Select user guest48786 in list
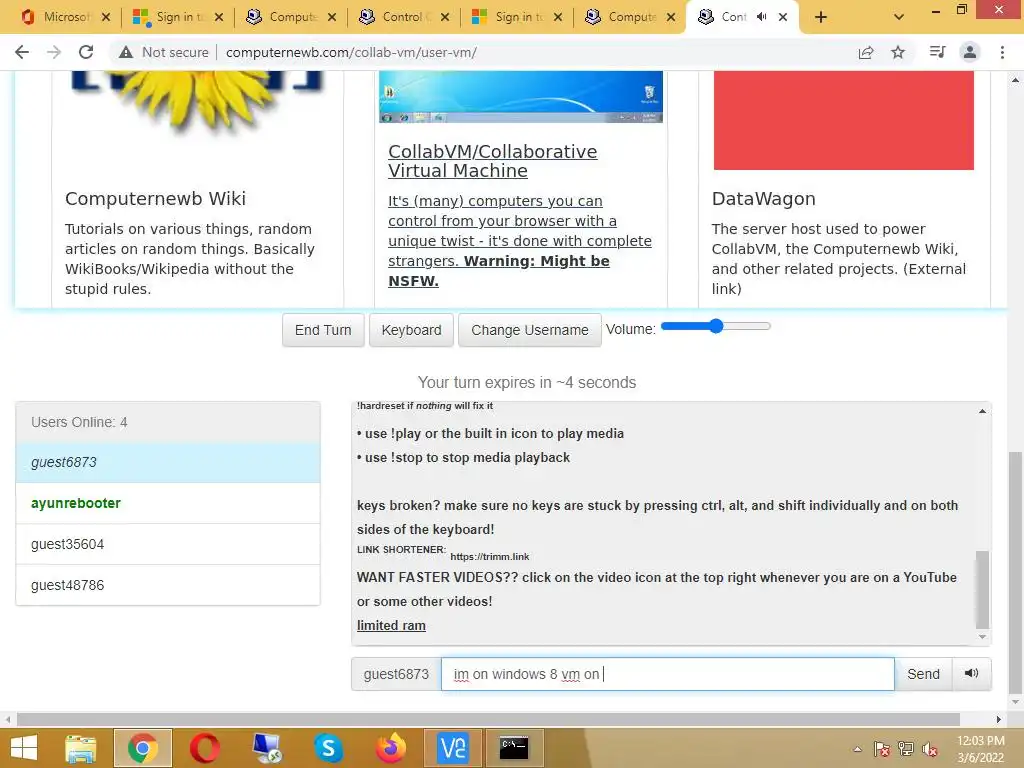The image size is (1024, 768). click(x=168, y=585)
